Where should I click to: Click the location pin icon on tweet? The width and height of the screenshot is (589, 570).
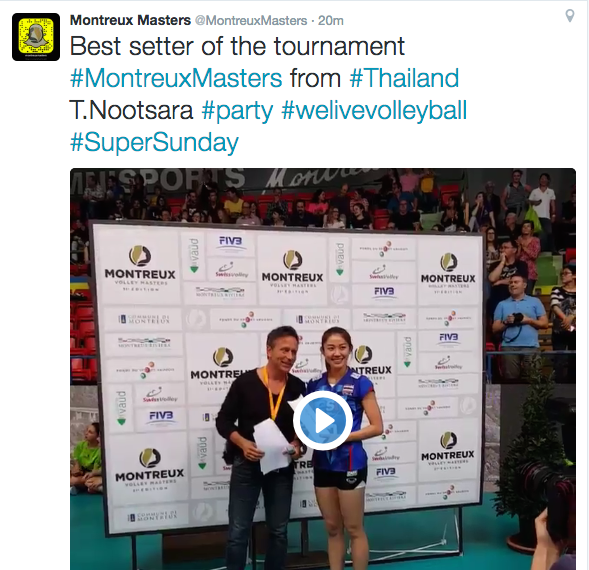point(570,16)
